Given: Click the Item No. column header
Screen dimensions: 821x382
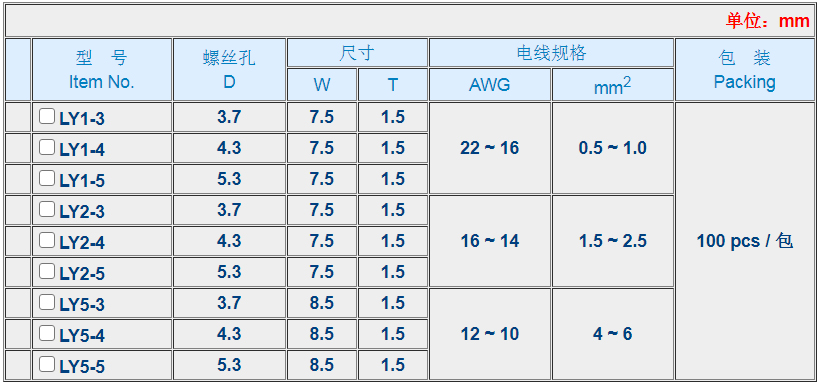Looking at the screenshot, I should 102,70.
